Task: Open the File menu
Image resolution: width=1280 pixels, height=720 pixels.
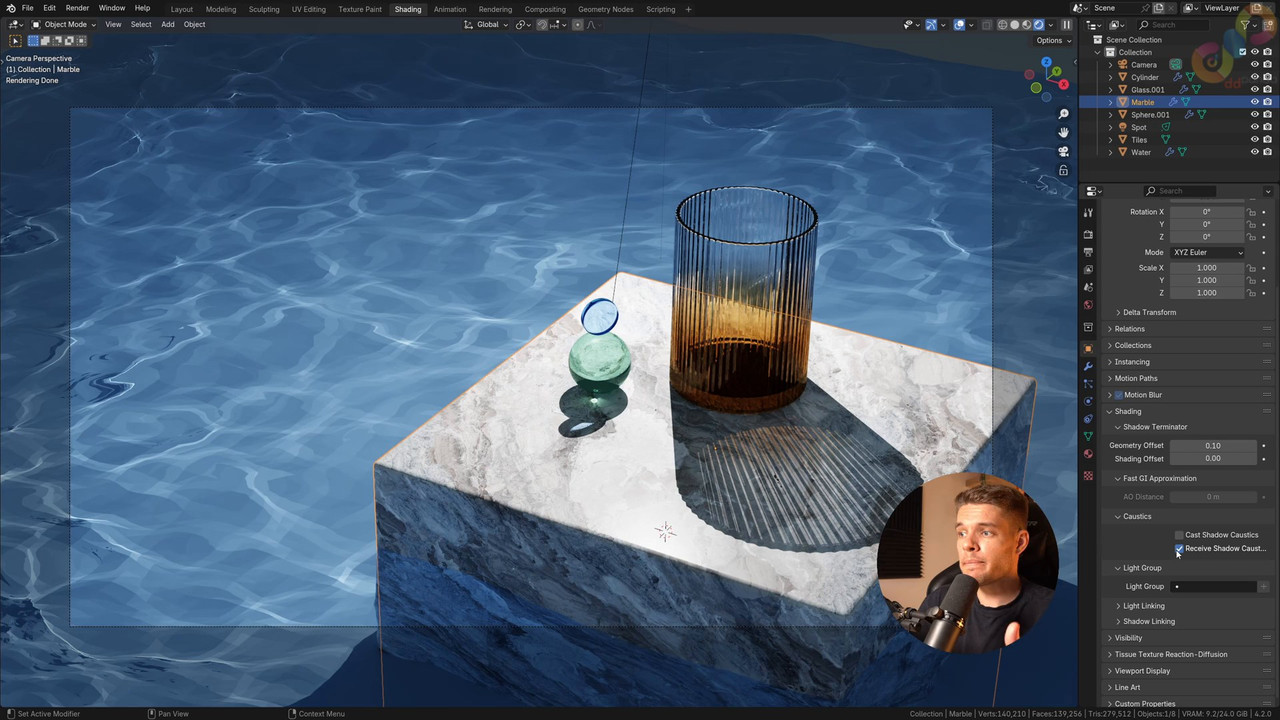Action: (x=27, y=8)
